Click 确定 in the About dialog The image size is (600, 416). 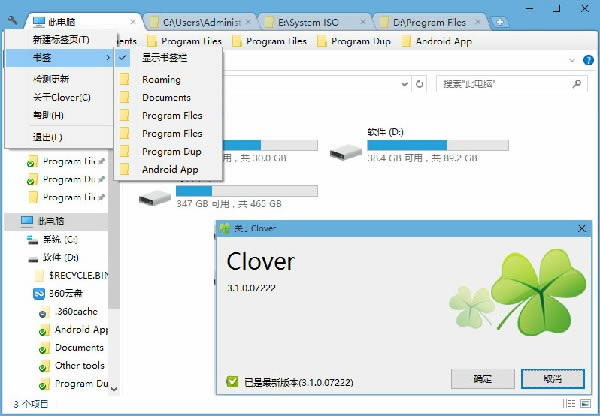tap(483, 379)
